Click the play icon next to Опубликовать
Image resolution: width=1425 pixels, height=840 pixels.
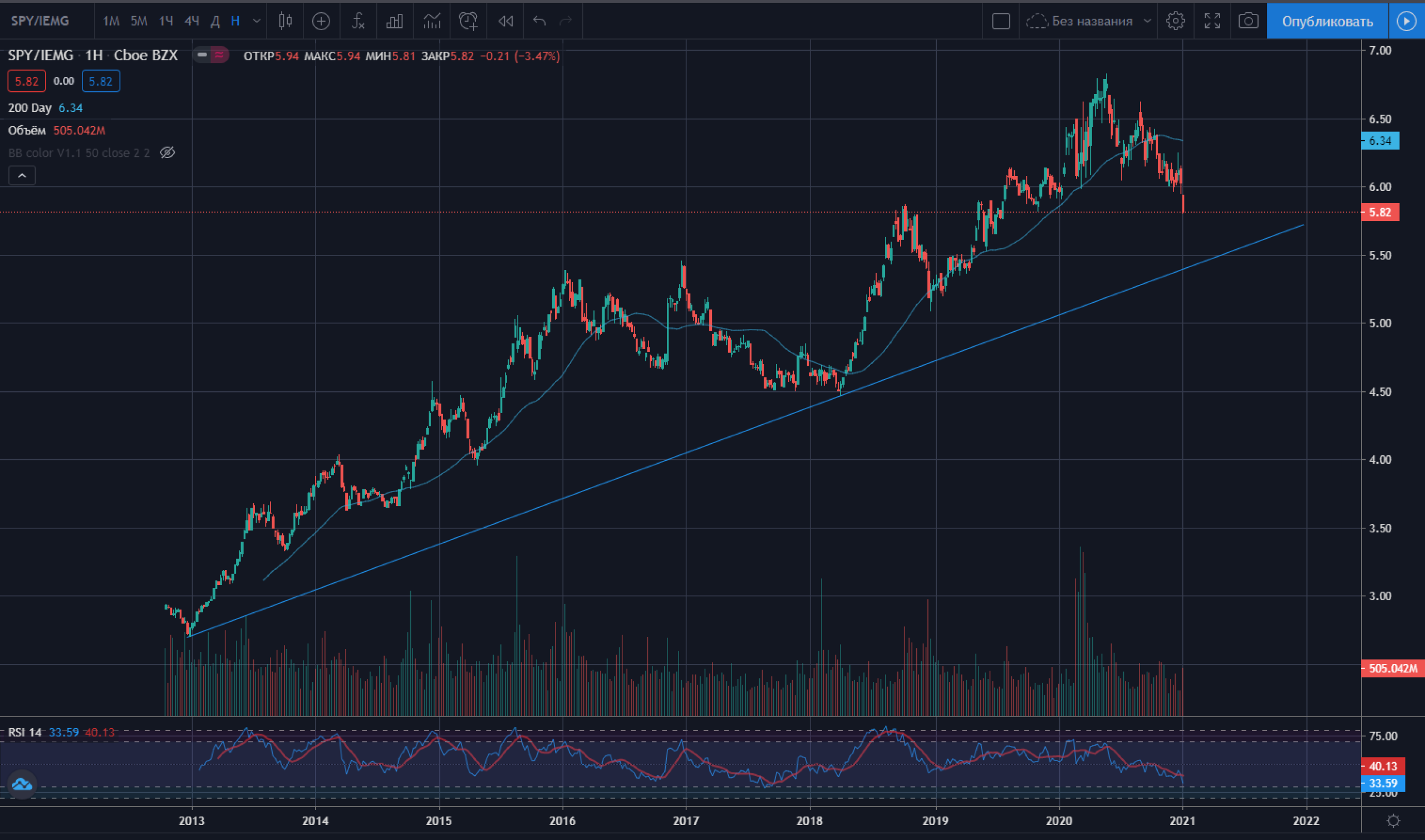[1406, 21]
